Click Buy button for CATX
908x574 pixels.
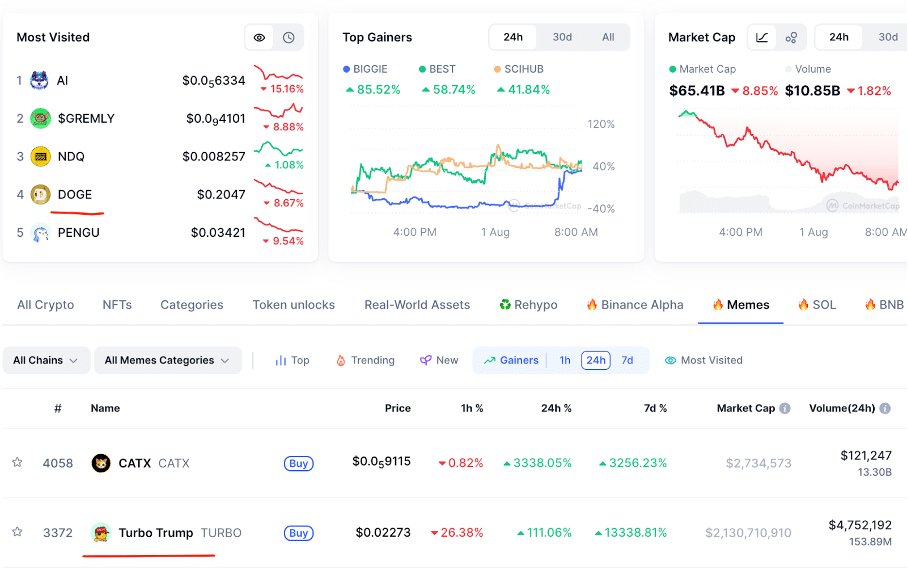click(x=298, y=463)
